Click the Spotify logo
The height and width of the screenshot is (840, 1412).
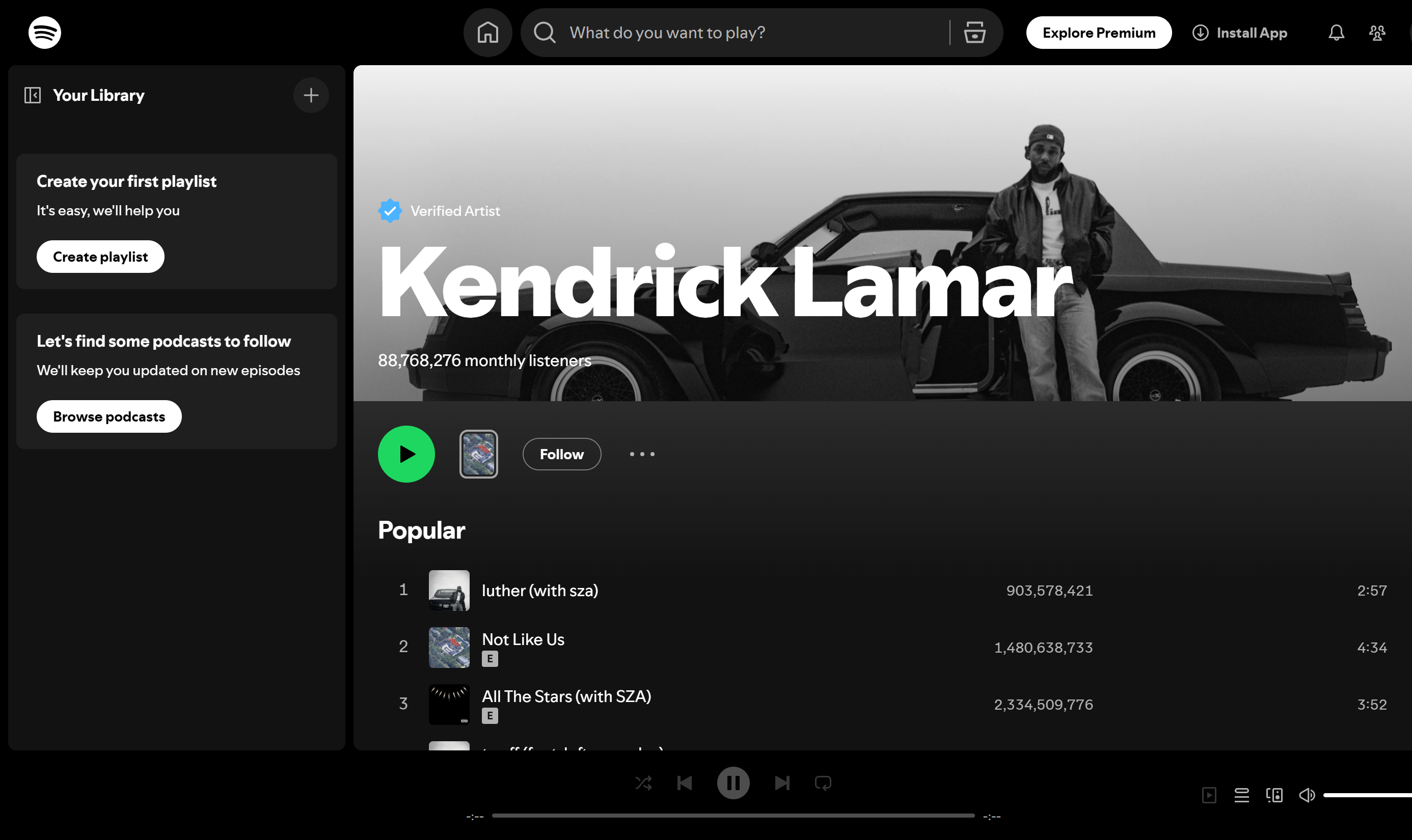point(44,32)
